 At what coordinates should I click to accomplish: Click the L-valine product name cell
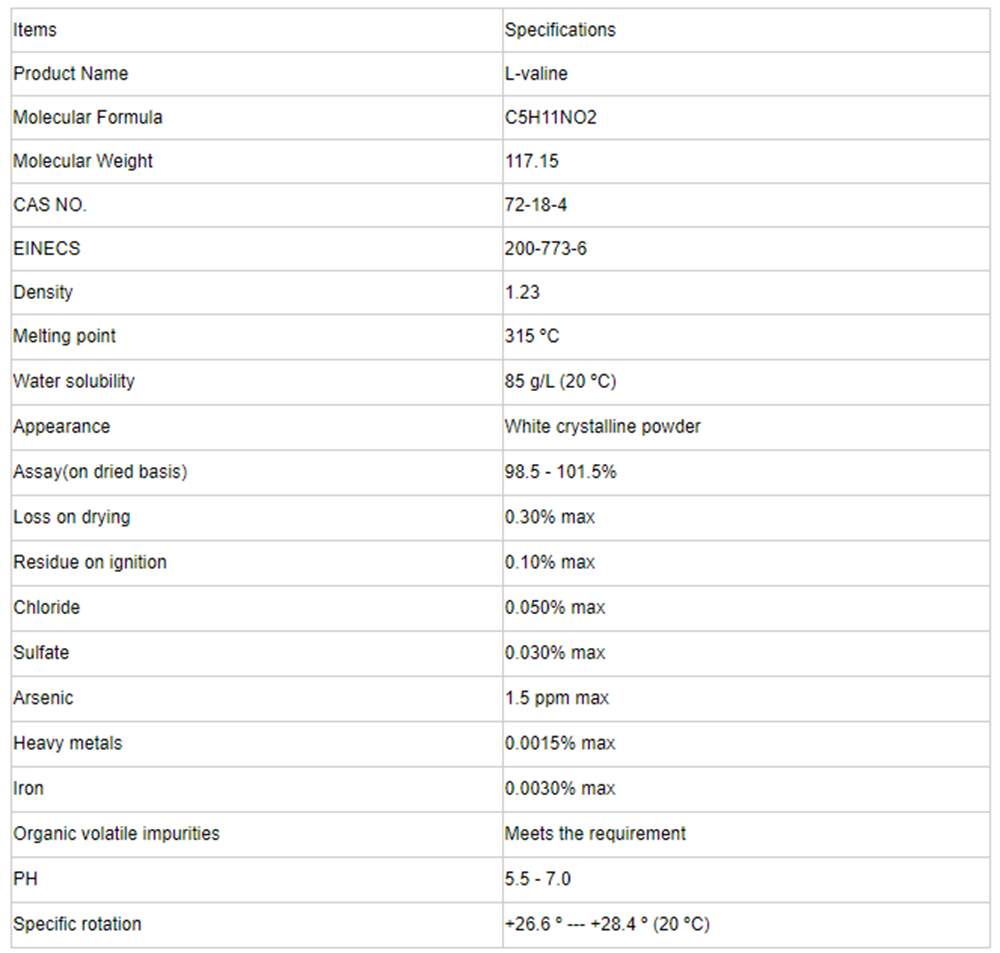click(746, 74)
